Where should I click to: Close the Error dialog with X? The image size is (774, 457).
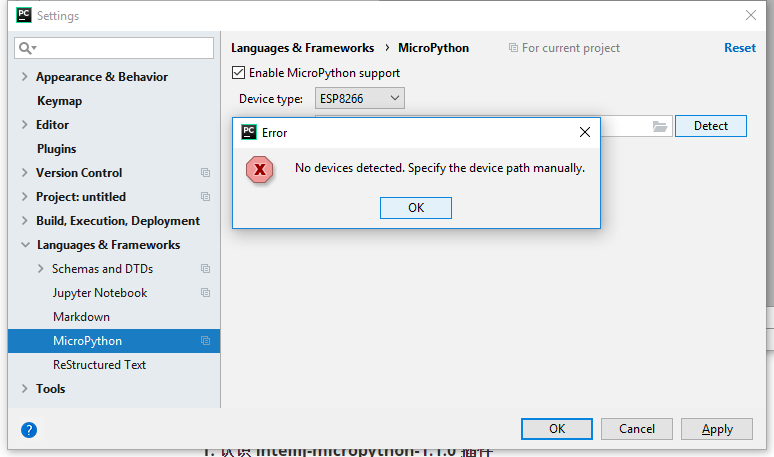(584, 132)
